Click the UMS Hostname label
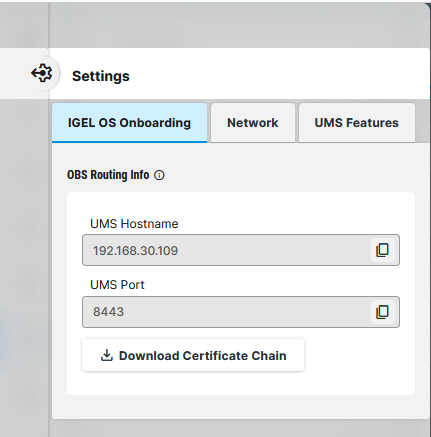Viewport: 431px width, 437px height. 134,224
